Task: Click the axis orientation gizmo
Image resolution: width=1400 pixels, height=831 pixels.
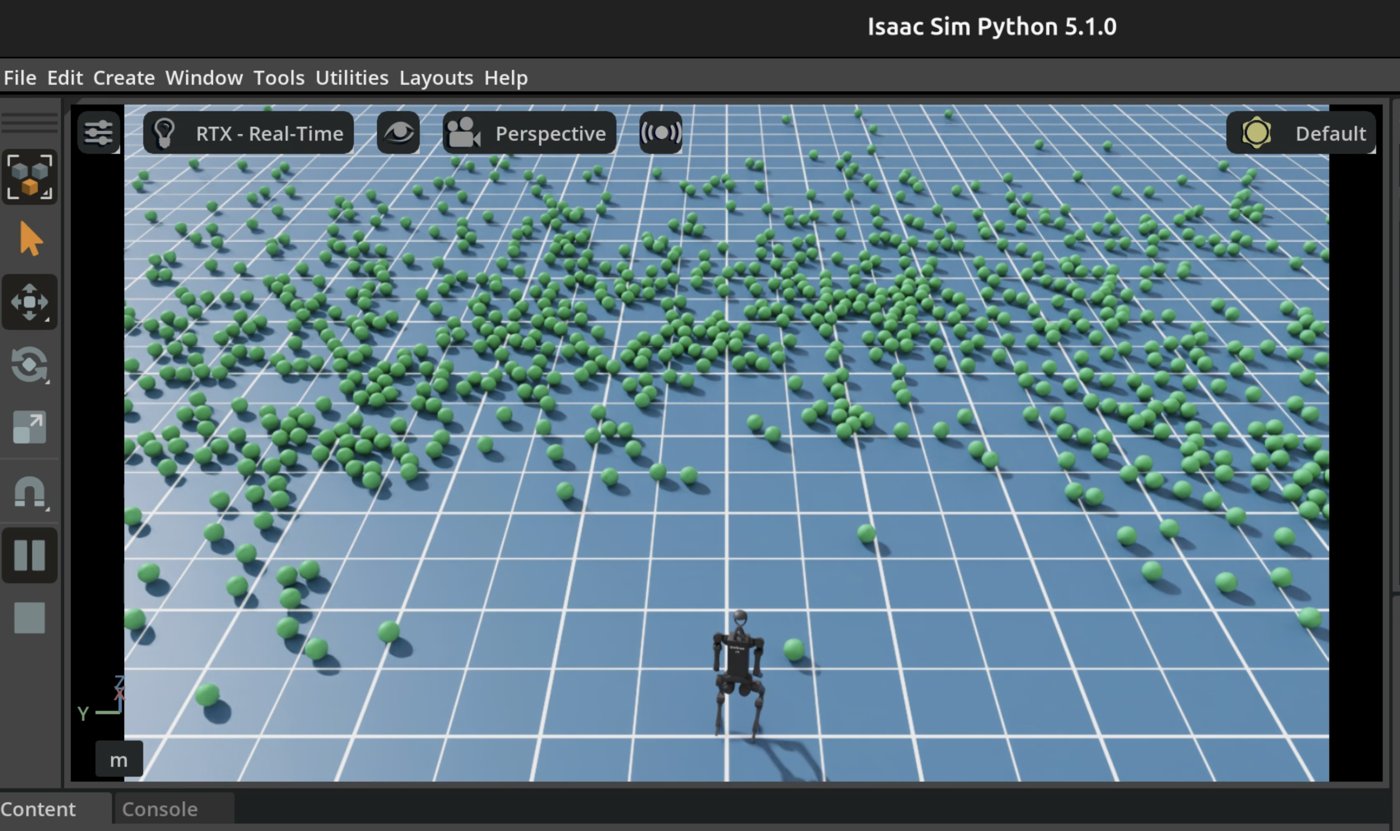Action: [100, 700]
